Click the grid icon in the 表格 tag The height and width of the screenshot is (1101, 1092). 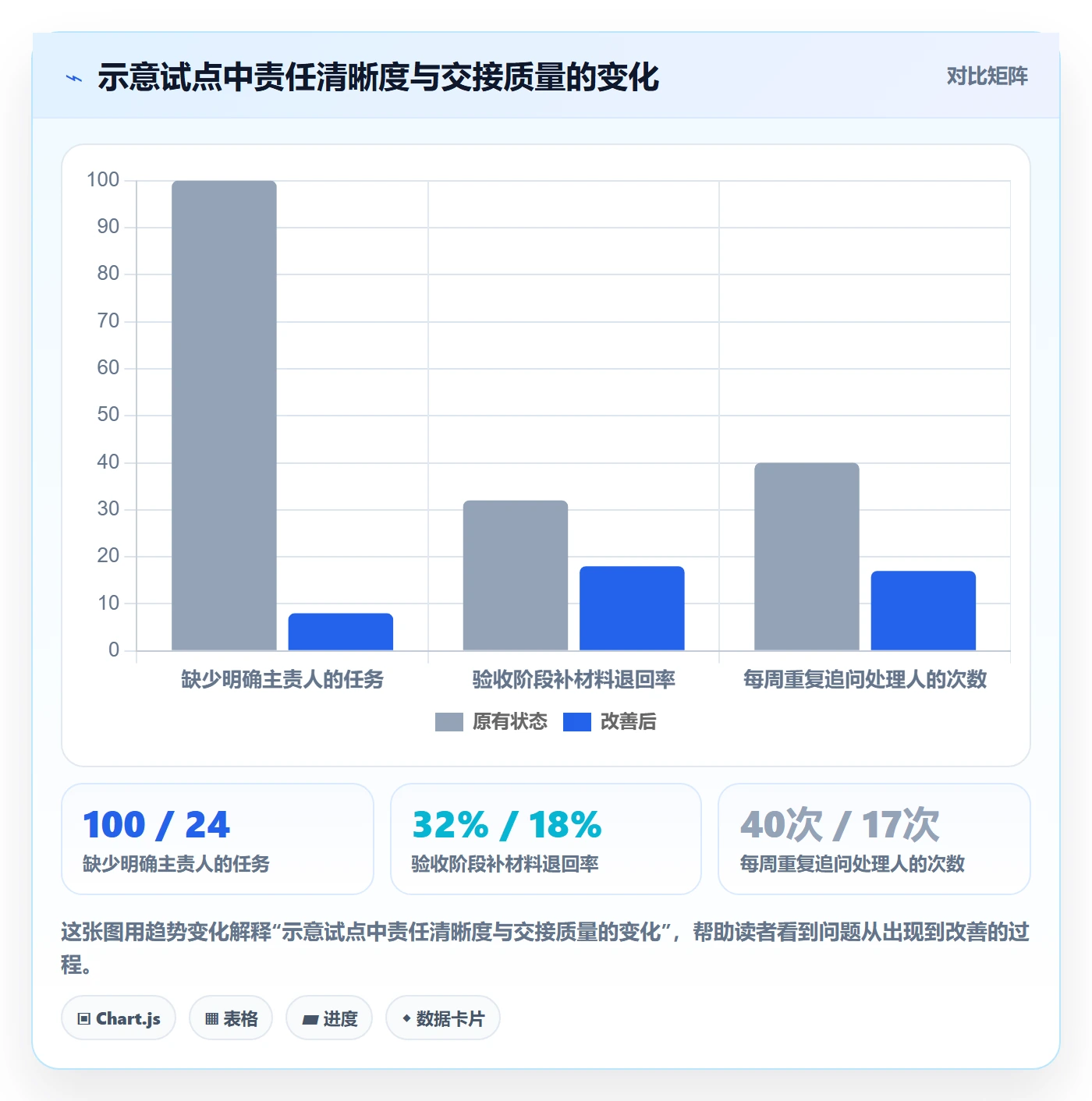[211, 1018]
